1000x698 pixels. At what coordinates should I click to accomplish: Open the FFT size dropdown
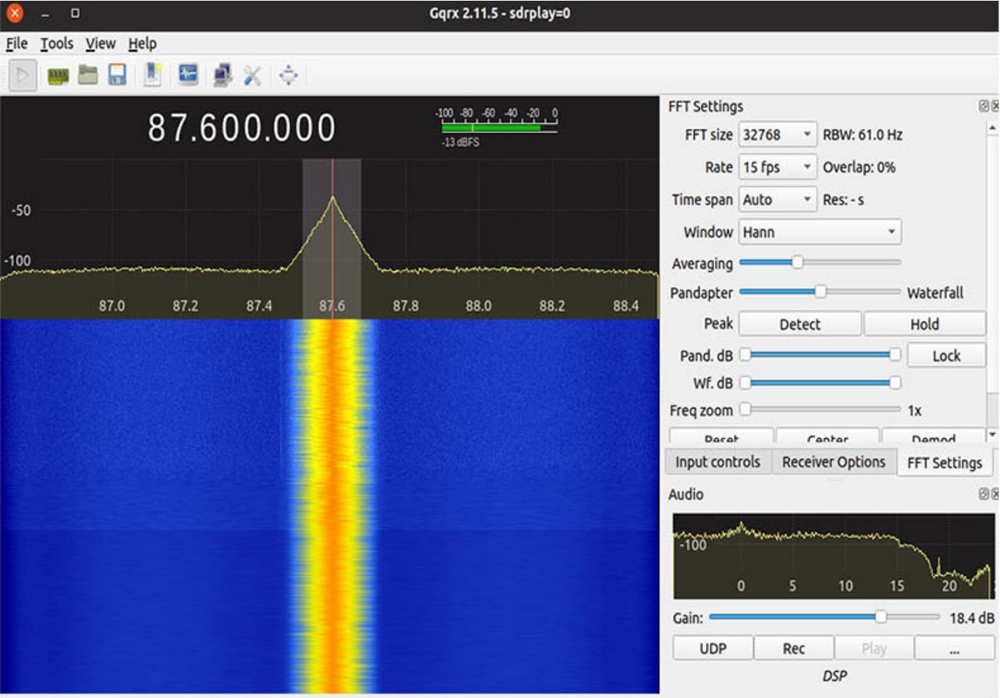[x=777, y=135]
